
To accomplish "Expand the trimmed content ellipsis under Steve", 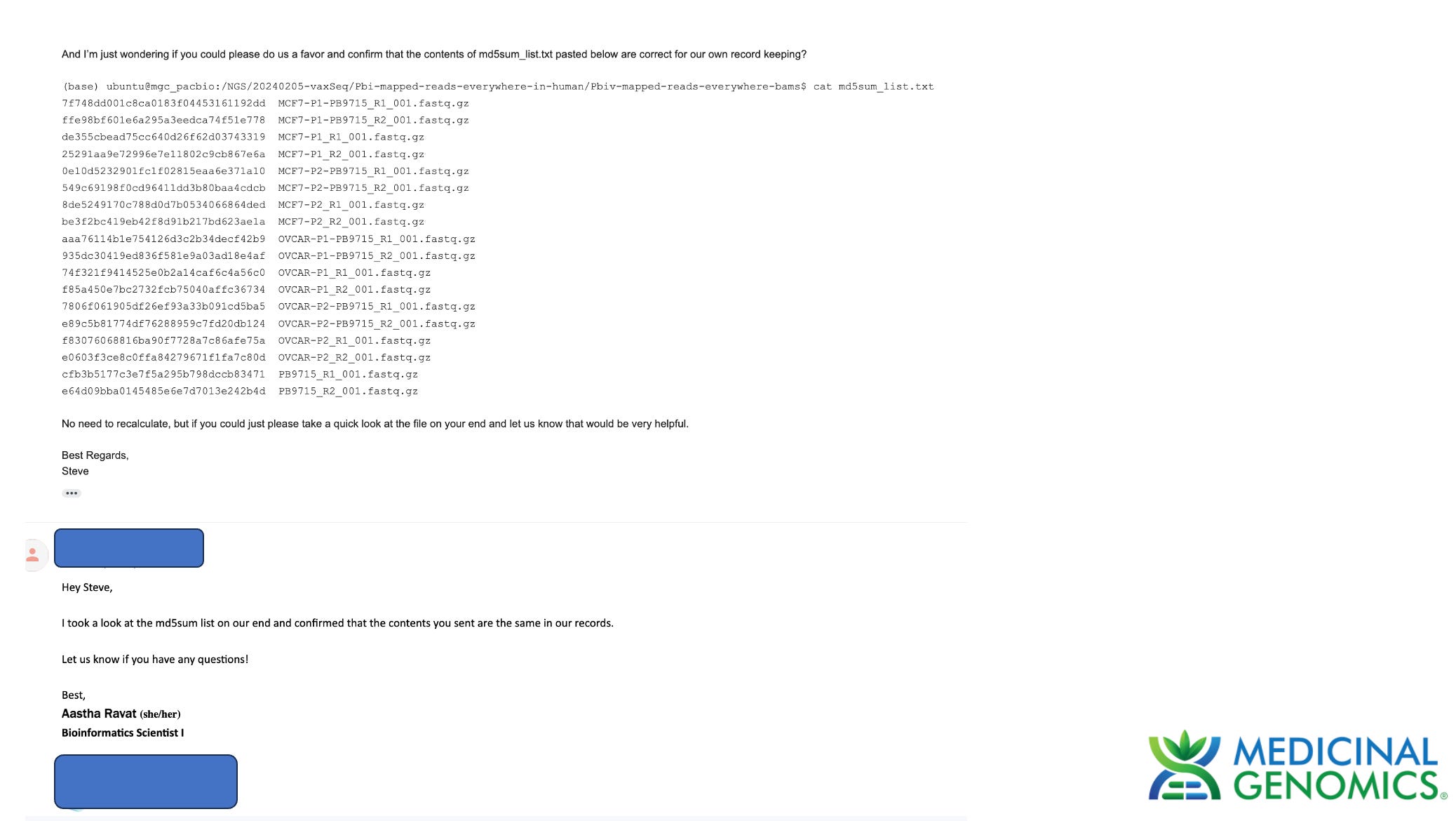I will 72,493.
